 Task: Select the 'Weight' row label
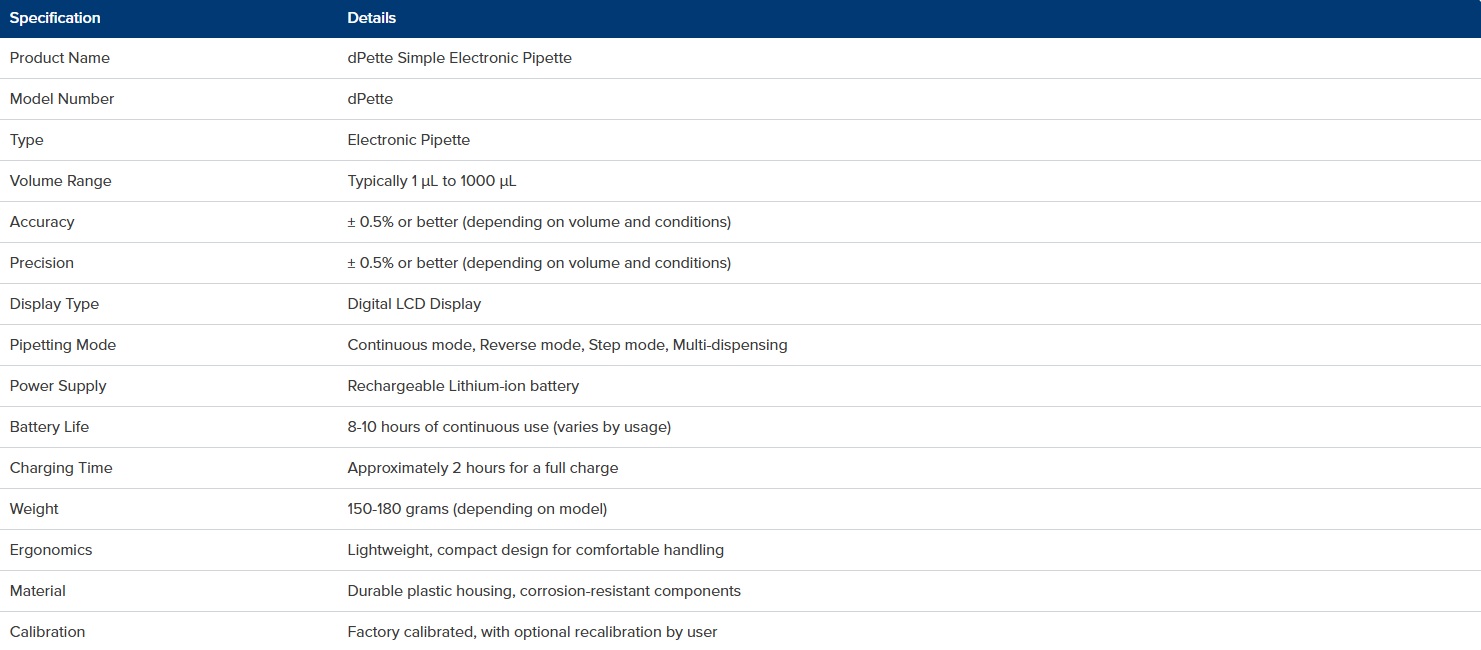(35, 509)
